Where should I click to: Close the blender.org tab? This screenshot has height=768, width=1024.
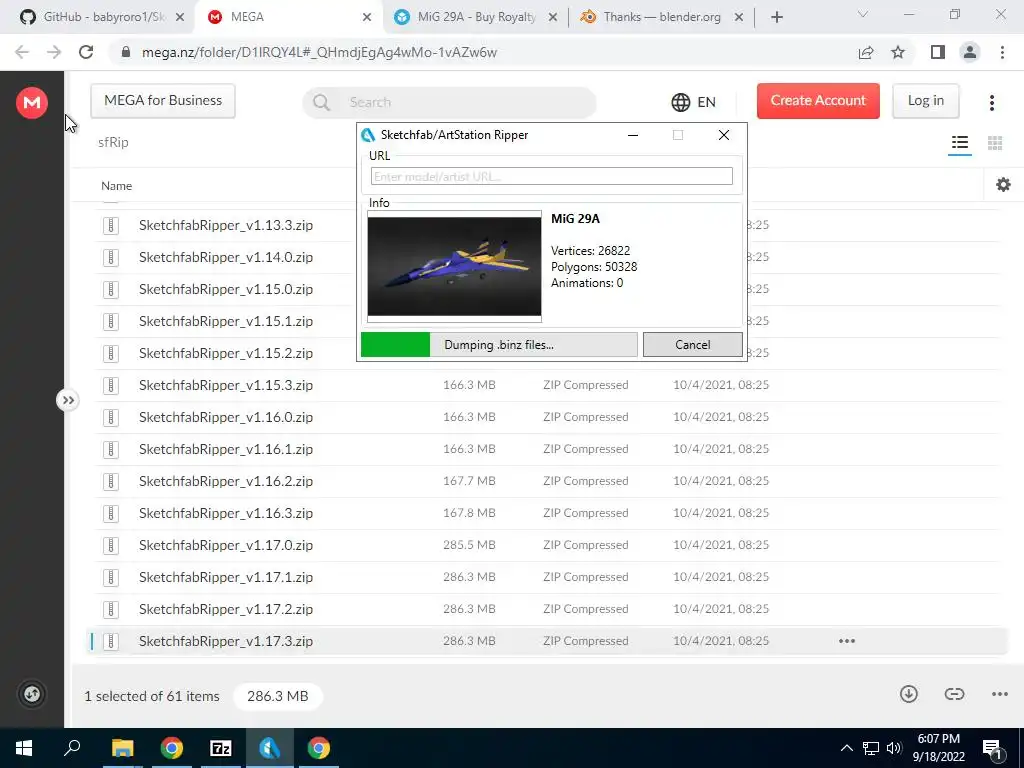click(739, 18)
